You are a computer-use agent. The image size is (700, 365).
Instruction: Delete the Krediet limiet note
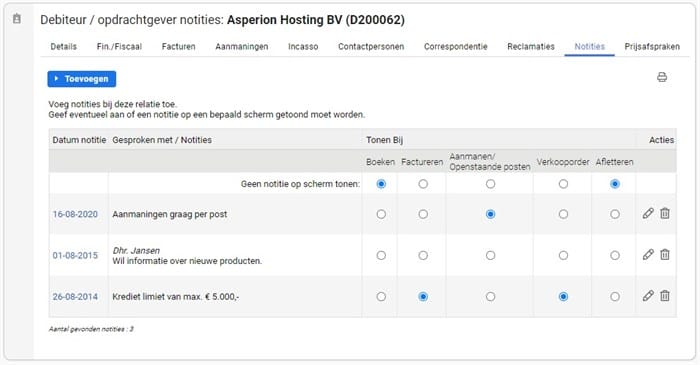pos(665,295)
